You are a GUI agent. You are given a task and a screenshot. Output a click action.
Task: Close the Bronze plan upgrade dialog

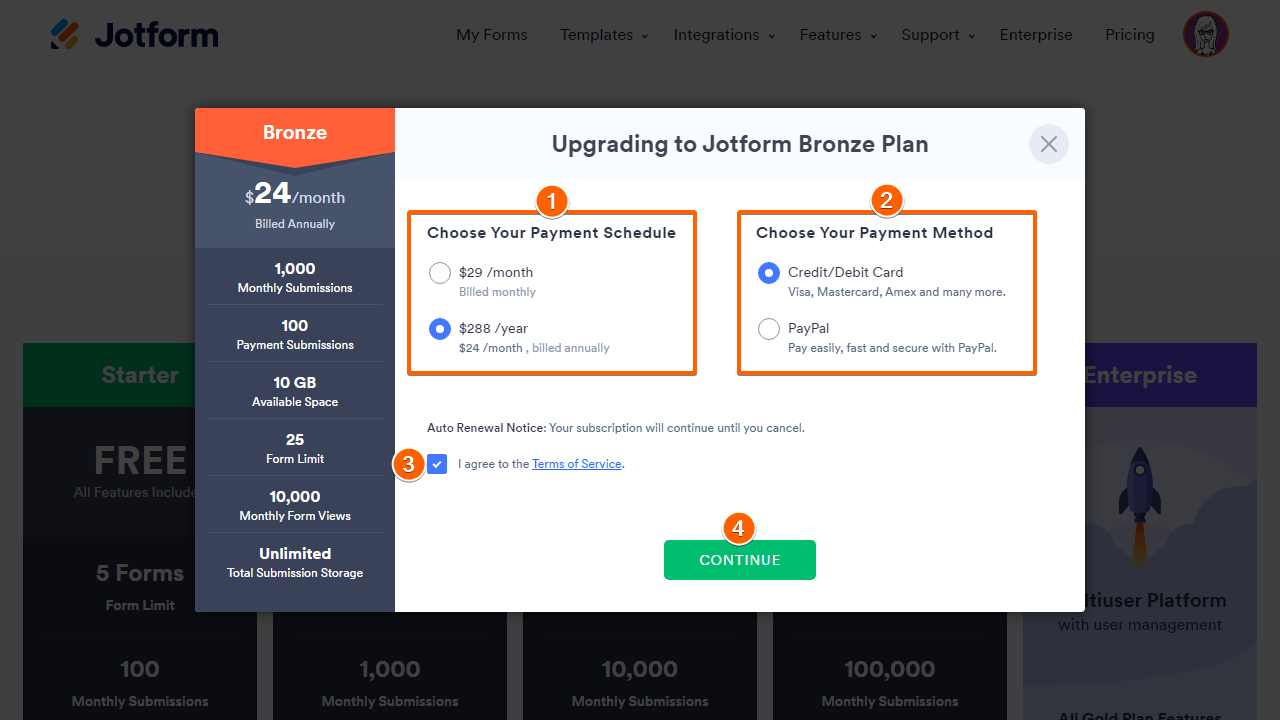pyautogui.click(x=1048, y=144)
